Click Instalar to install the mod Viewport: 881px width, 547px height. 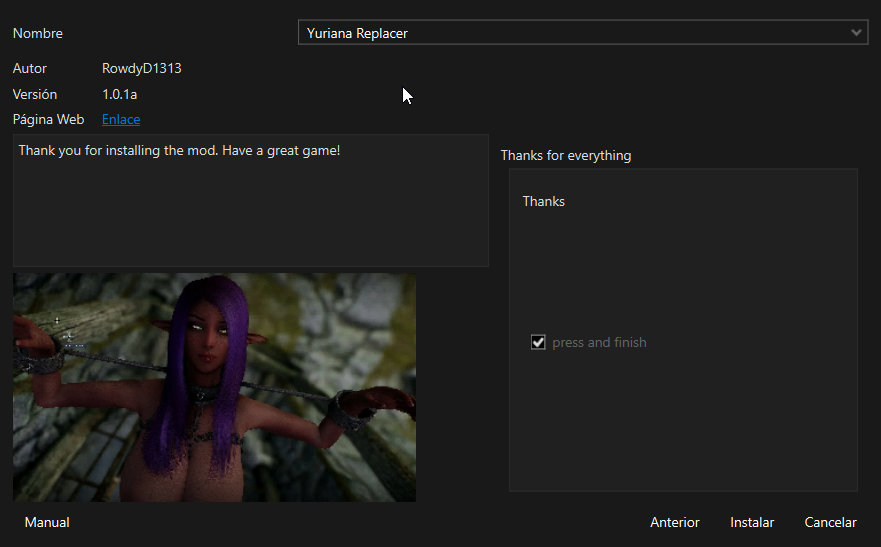click(x=752, y=522)
